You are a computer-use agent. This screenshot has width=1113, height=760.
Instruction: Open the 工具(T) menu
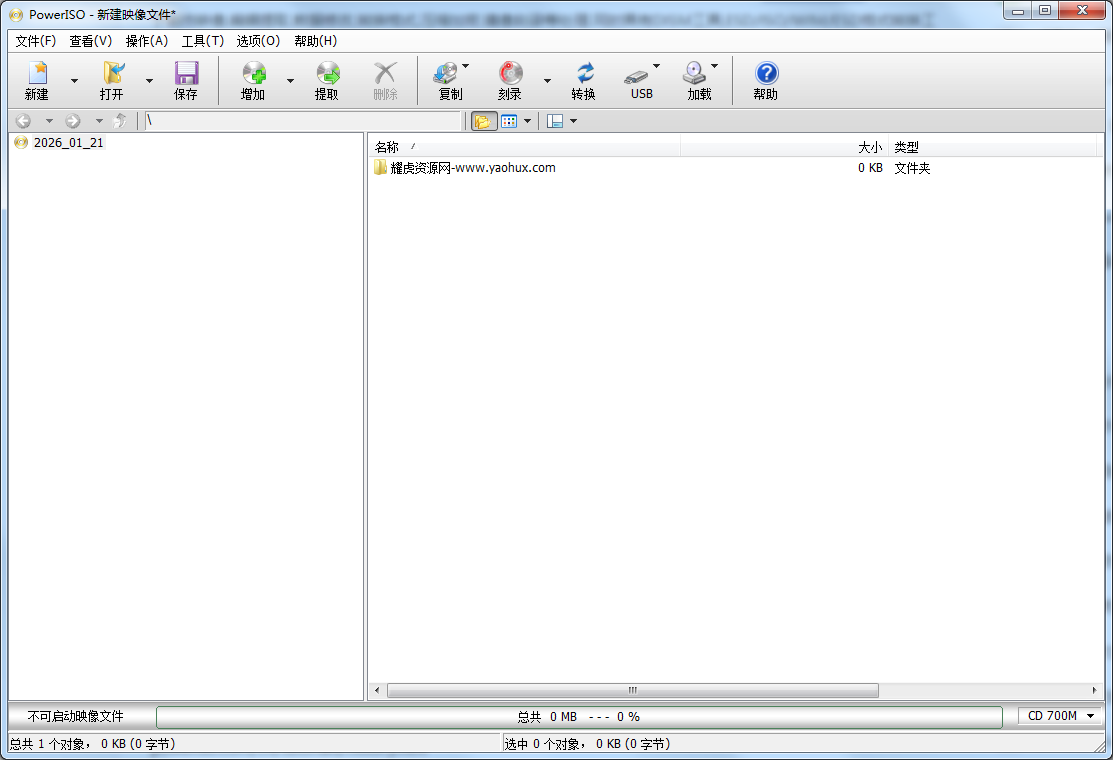pos(202,41)
